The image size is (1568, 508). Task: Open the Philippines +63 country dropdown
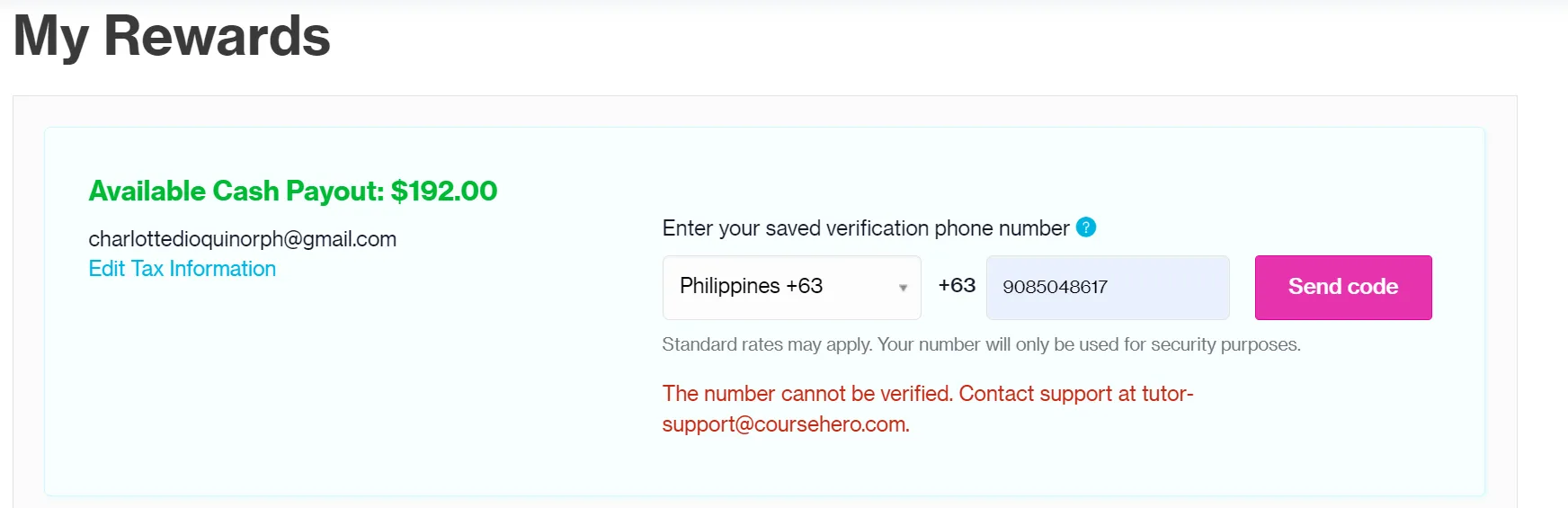coord(791,287)
